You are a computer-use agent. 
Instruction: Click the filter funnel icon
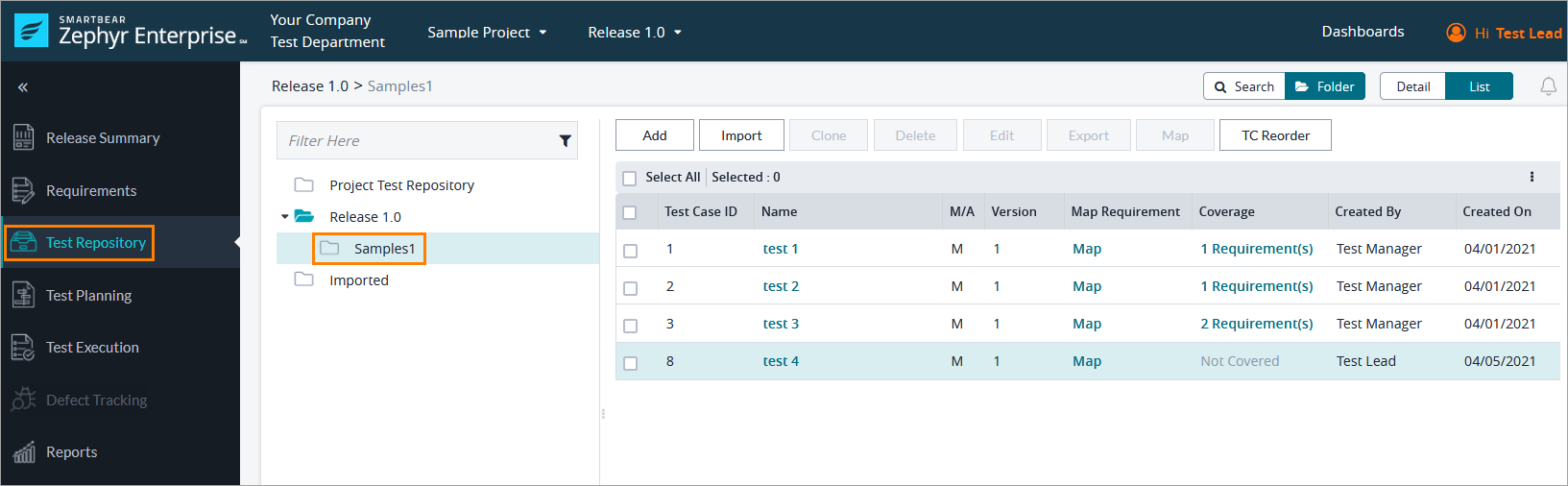pyautogui.click(x=566, y=141)
